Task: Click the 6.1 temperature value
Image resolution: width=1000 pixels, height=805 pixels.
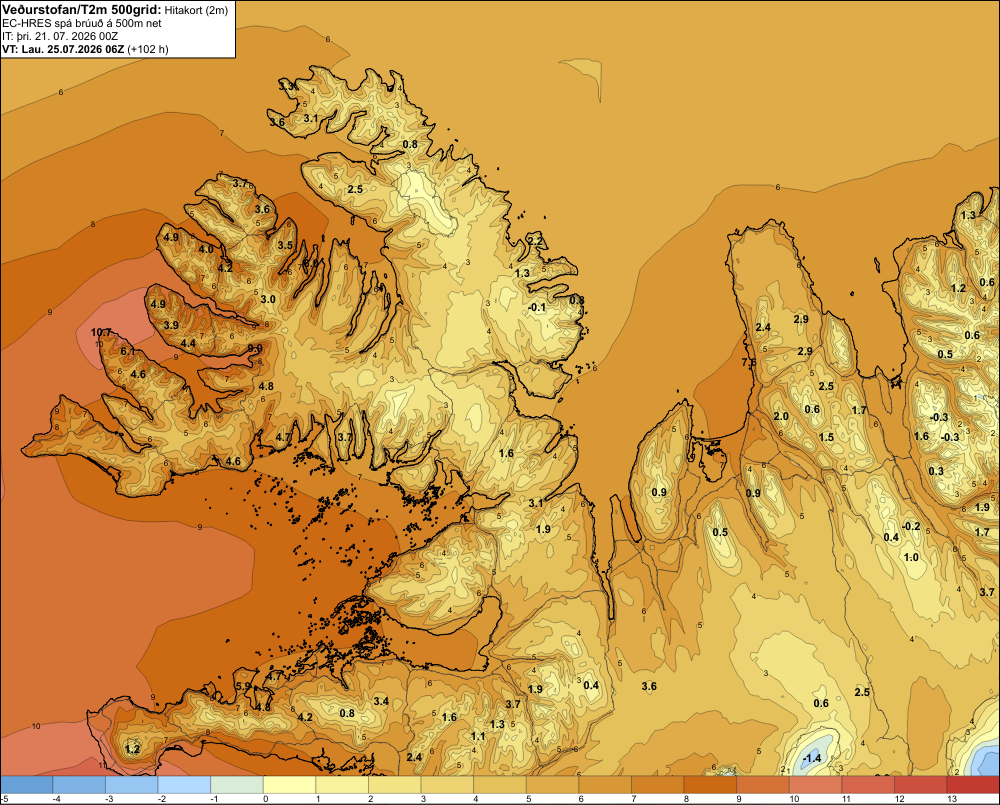Action: click(128, 351)
